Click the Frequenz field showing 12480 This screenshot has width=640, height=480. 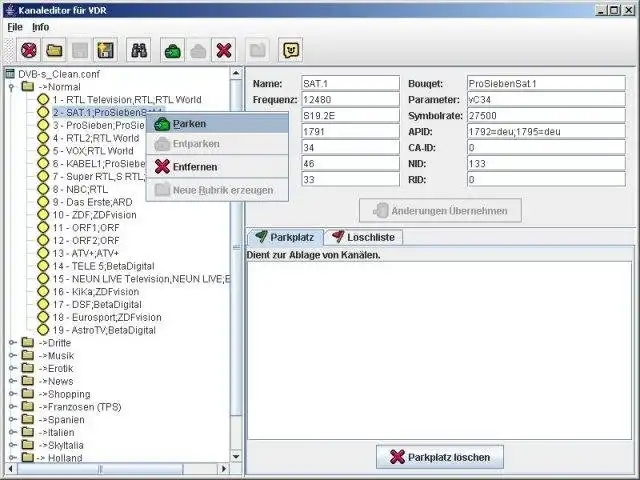click(x=350, y=99)
